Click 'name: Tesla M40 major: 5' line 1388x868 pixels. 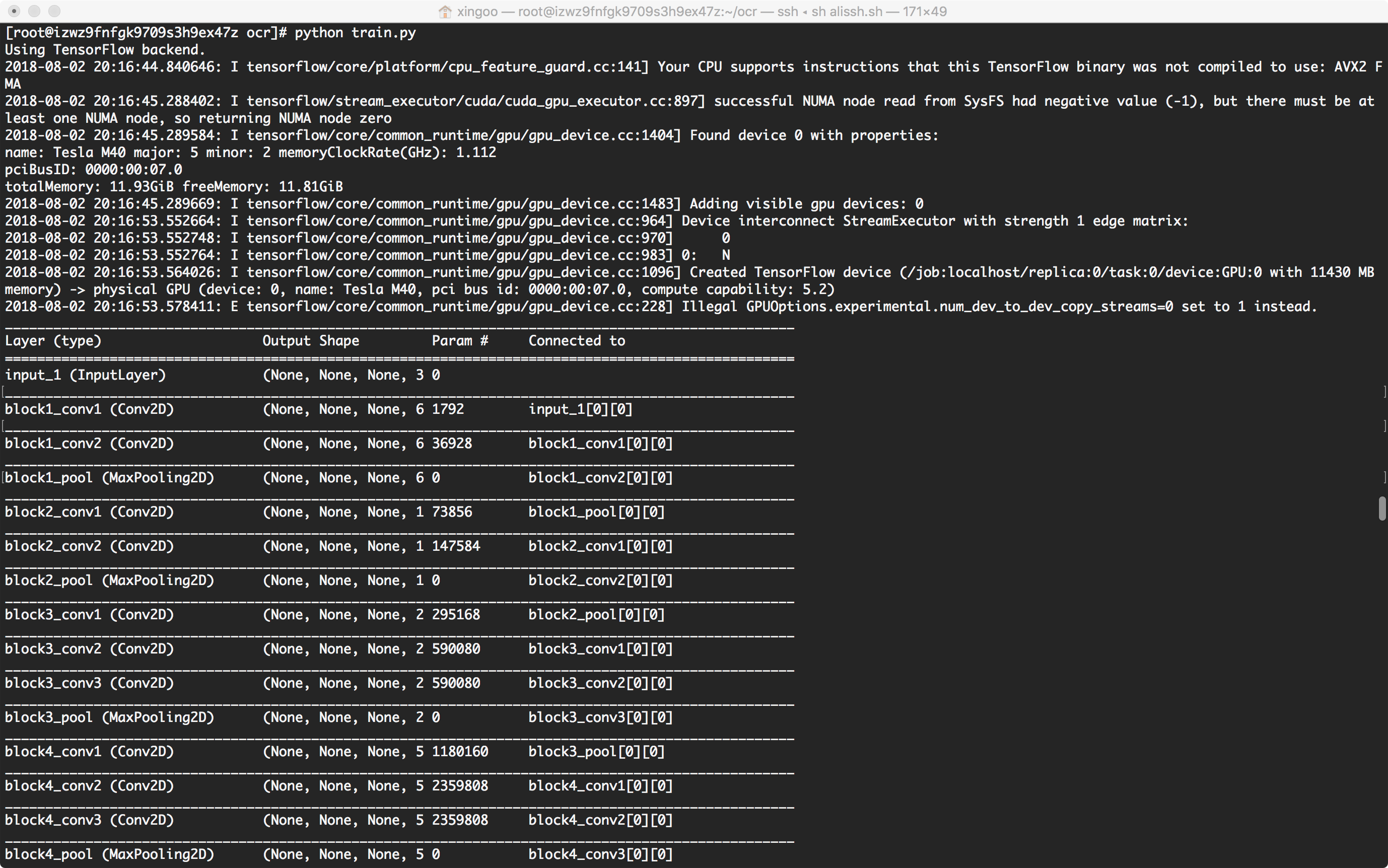click(x=250, y=153)
